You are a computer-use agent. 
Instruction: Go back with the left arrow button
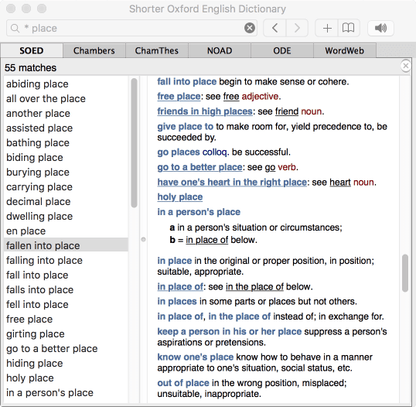tap(275, 28)
